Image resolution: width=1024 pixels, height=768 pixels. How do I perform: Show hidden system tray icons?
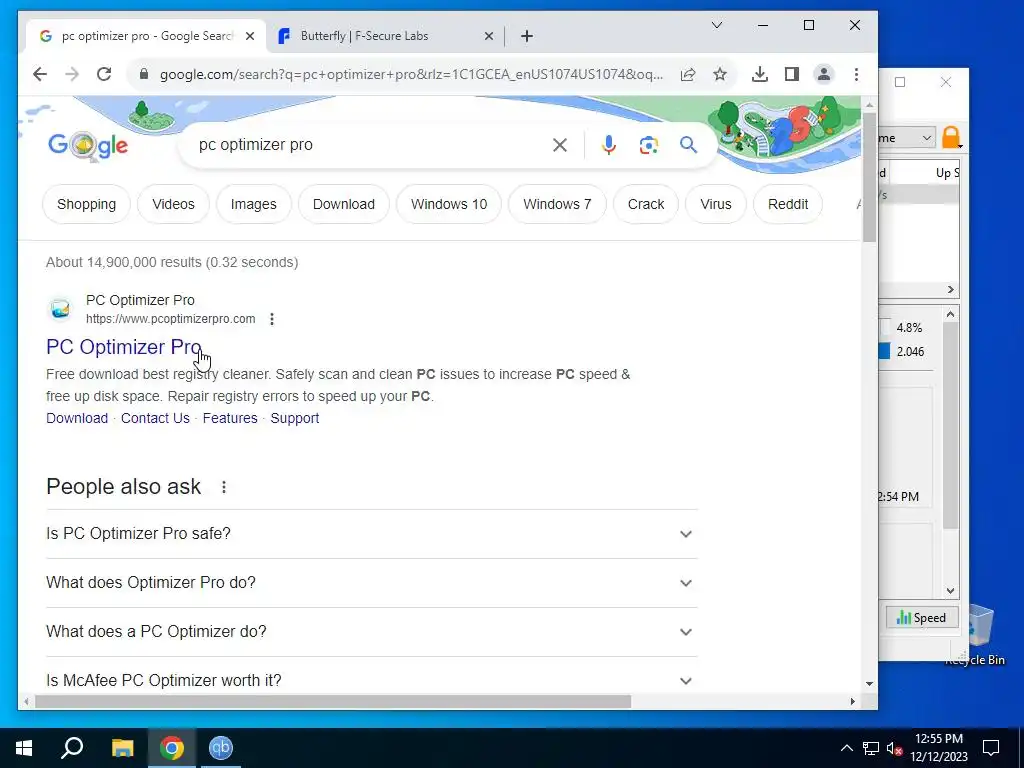coord(846,748)
